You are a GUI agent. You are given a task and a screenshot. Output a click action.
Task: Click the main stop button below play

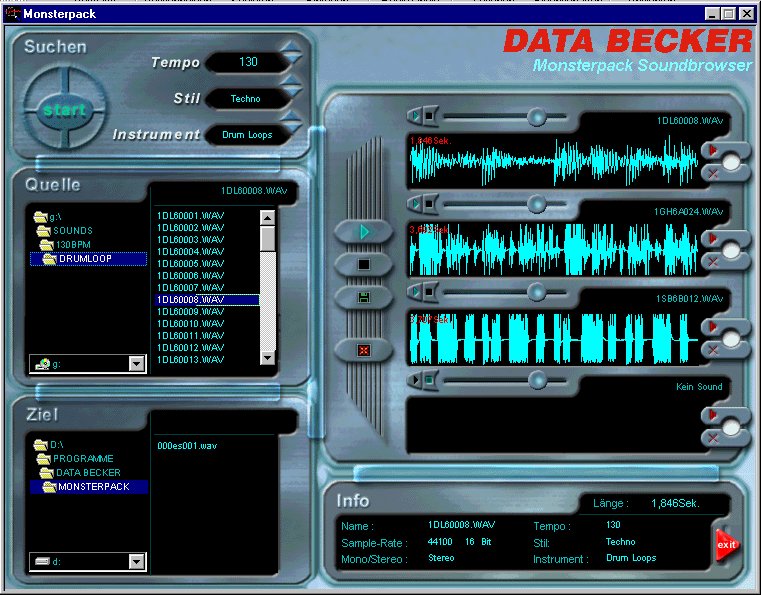[364, 265]
